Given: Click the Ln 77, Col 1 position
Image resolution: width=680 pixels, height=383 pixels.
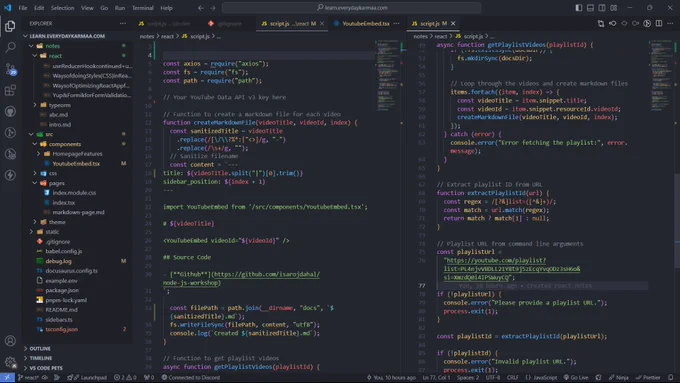Looking at the screenshot, I should (437, 377).
